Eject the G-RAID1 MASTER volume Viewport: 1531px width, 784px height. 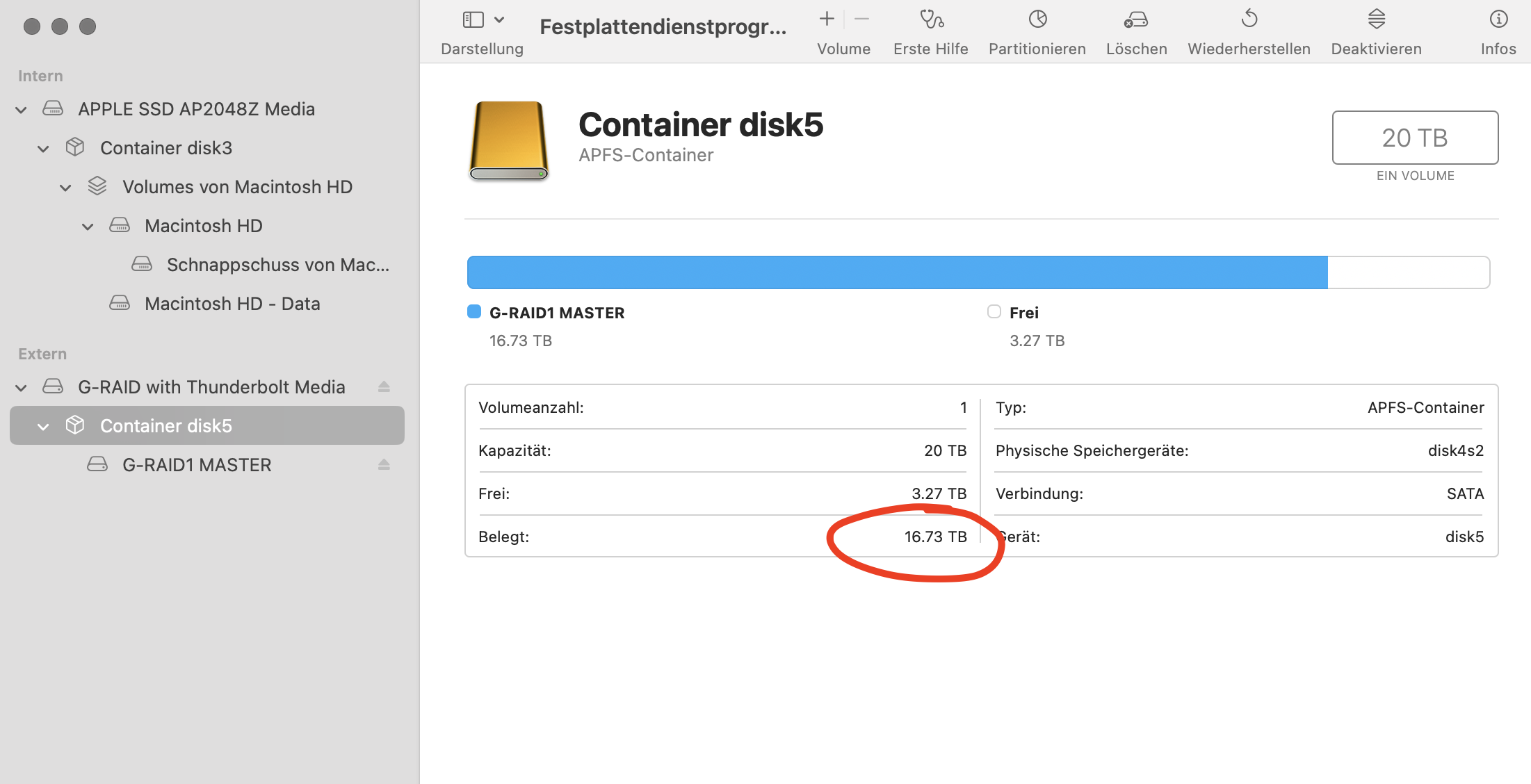(384, 465)
